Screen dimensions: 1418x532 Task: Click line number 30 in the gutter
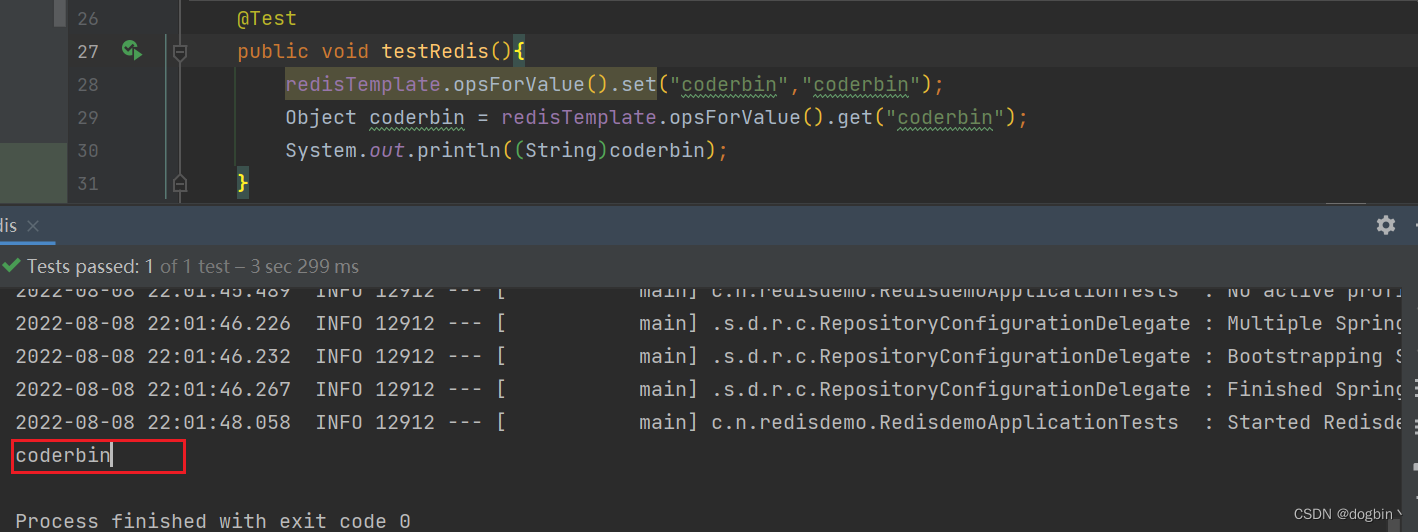tap(88, 151)
